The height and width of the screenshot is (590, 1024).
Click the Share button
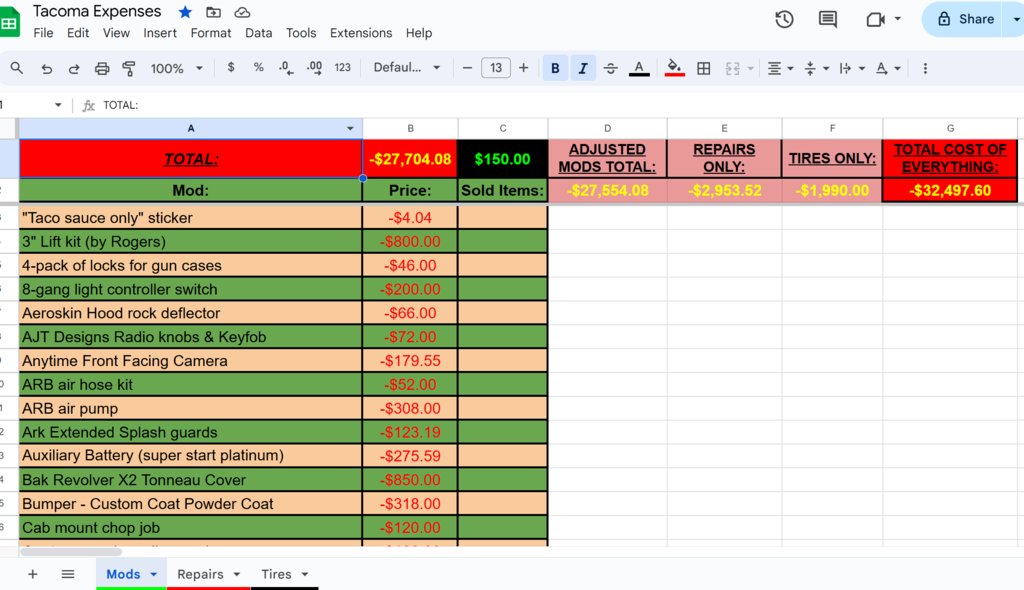[965, 19]
